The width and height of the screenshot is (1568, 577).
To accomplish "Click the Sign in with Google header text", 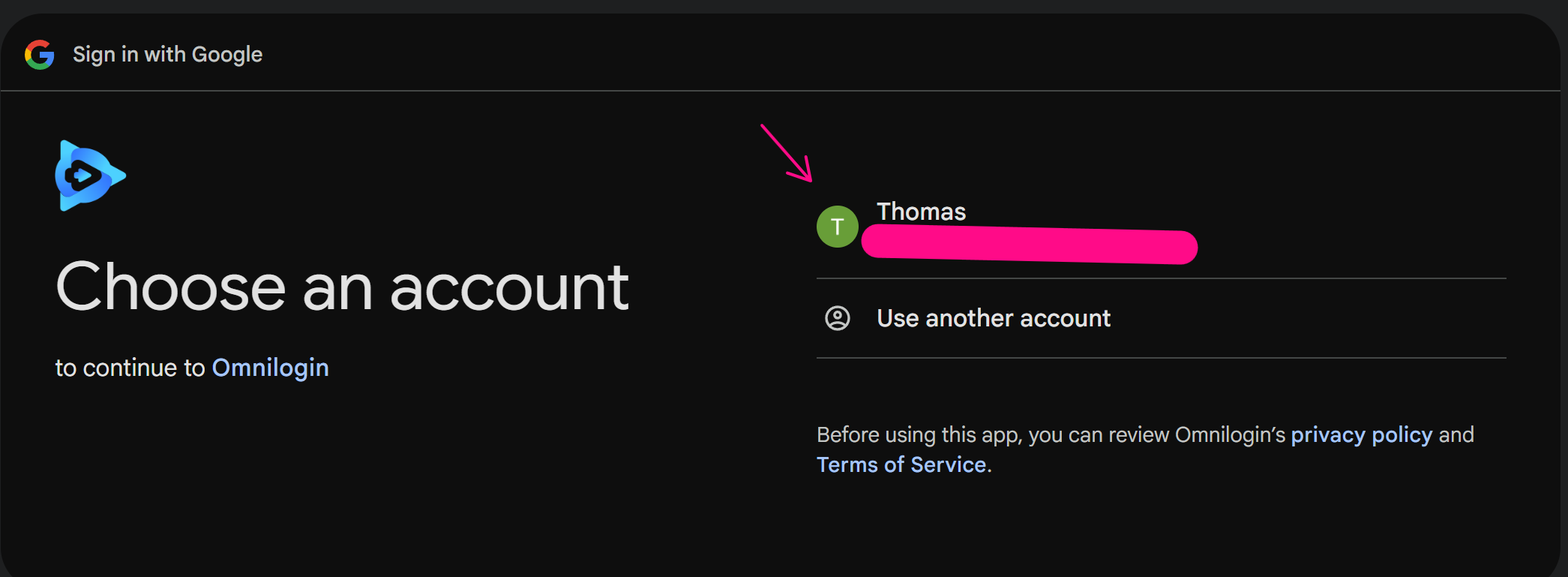I will [x=167, y=55].
